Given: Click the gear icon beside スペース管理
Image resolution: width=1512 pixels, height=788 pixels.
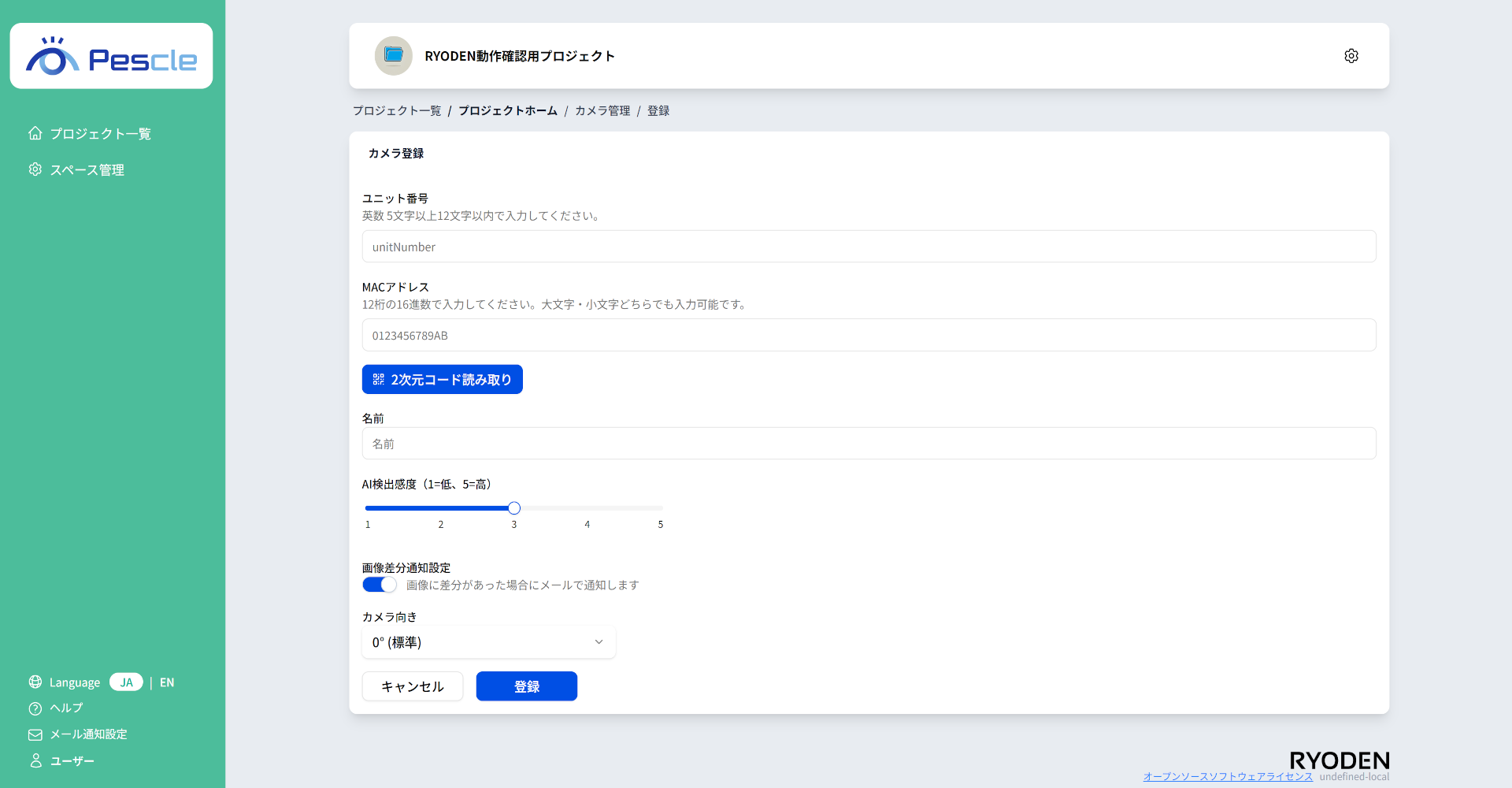Looking at the screenshot, I should point(35,169).
